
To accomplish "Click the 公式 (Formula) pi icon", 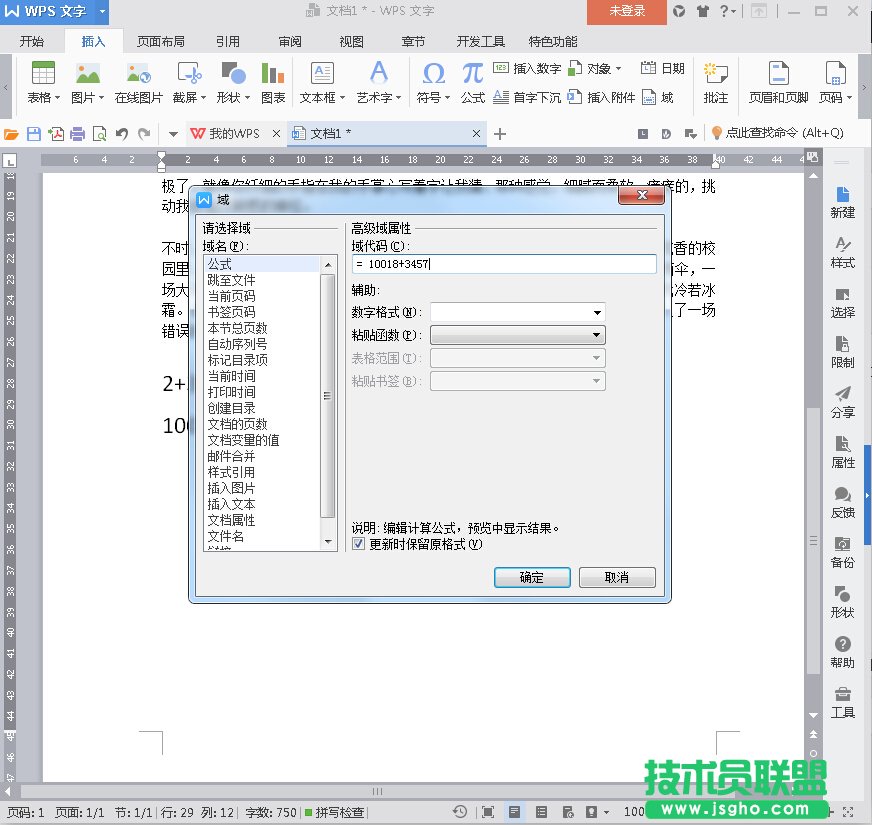I will tap(472, 74).
